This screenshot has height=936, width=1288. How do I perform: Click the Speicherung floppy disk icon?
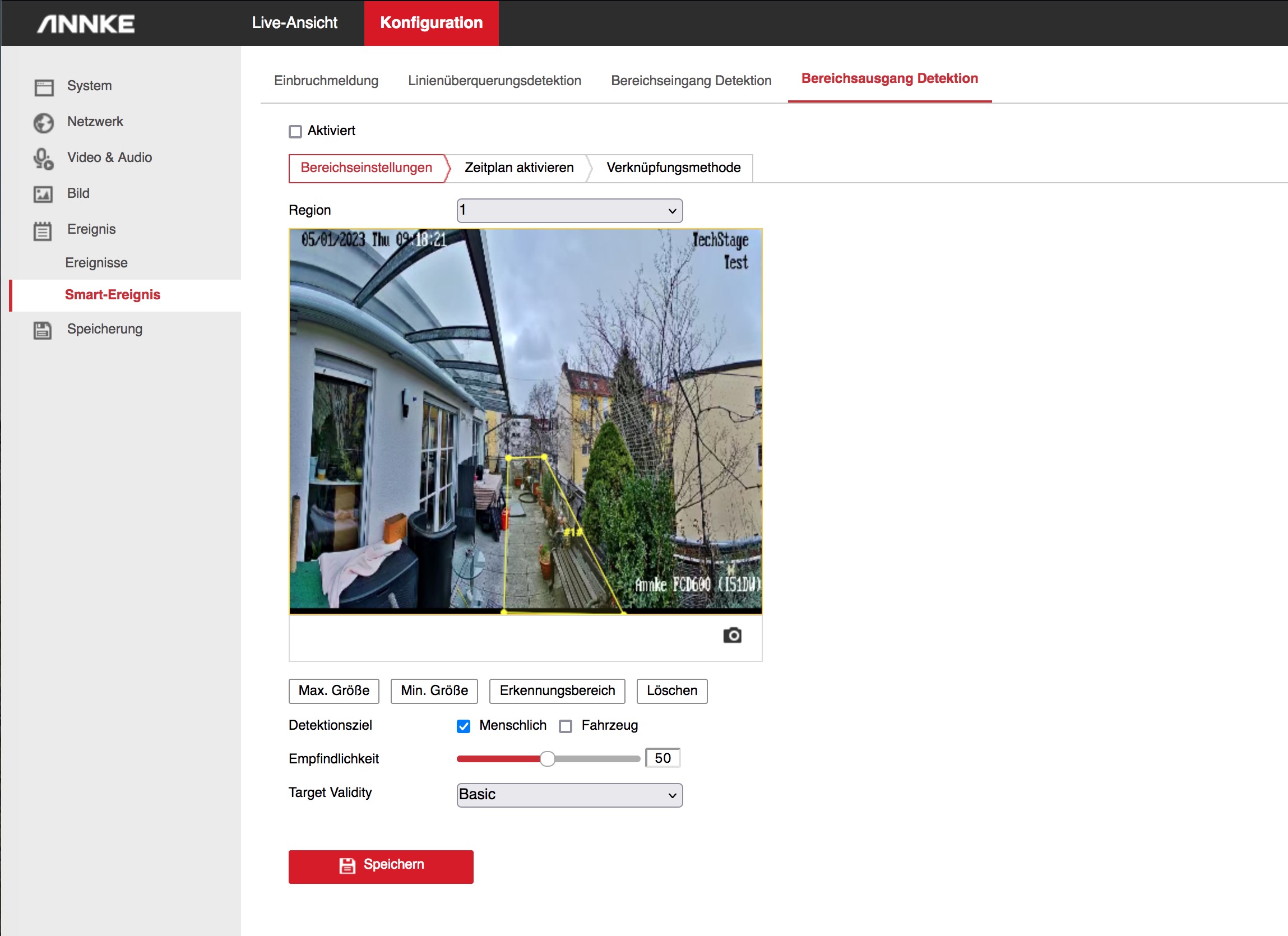[x=43, y=330]
